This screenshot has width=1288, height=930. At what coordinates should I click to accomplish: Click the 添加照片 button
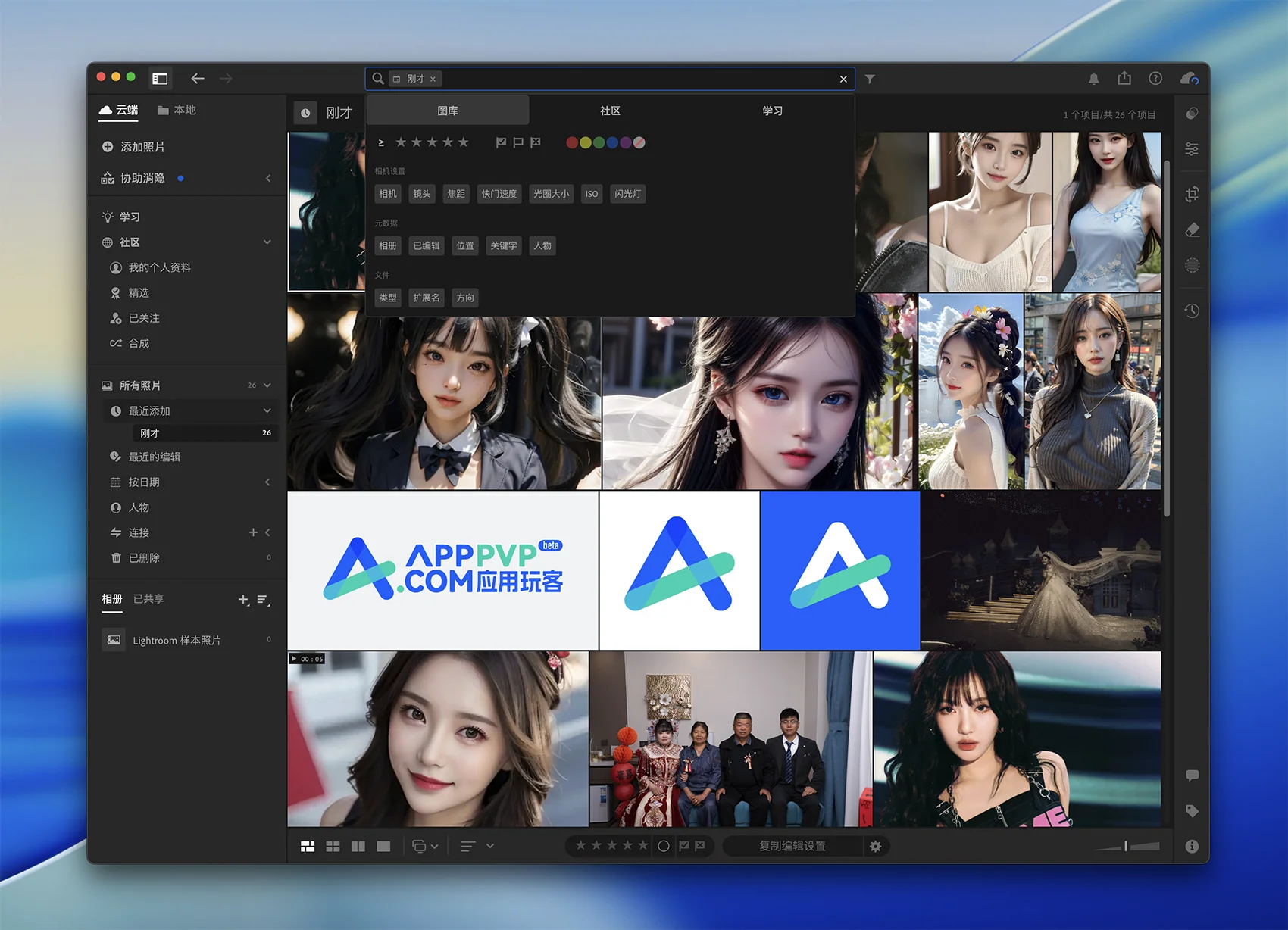tap(134, 147)
